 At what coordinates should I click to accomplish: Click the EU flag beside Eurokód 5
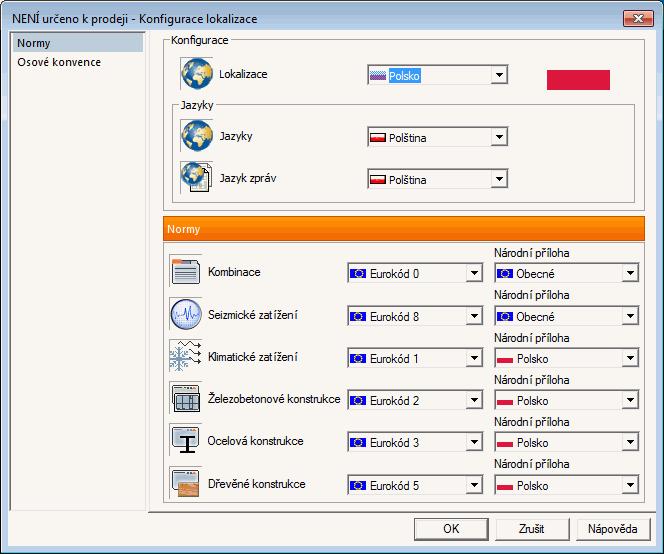(358, 485)
